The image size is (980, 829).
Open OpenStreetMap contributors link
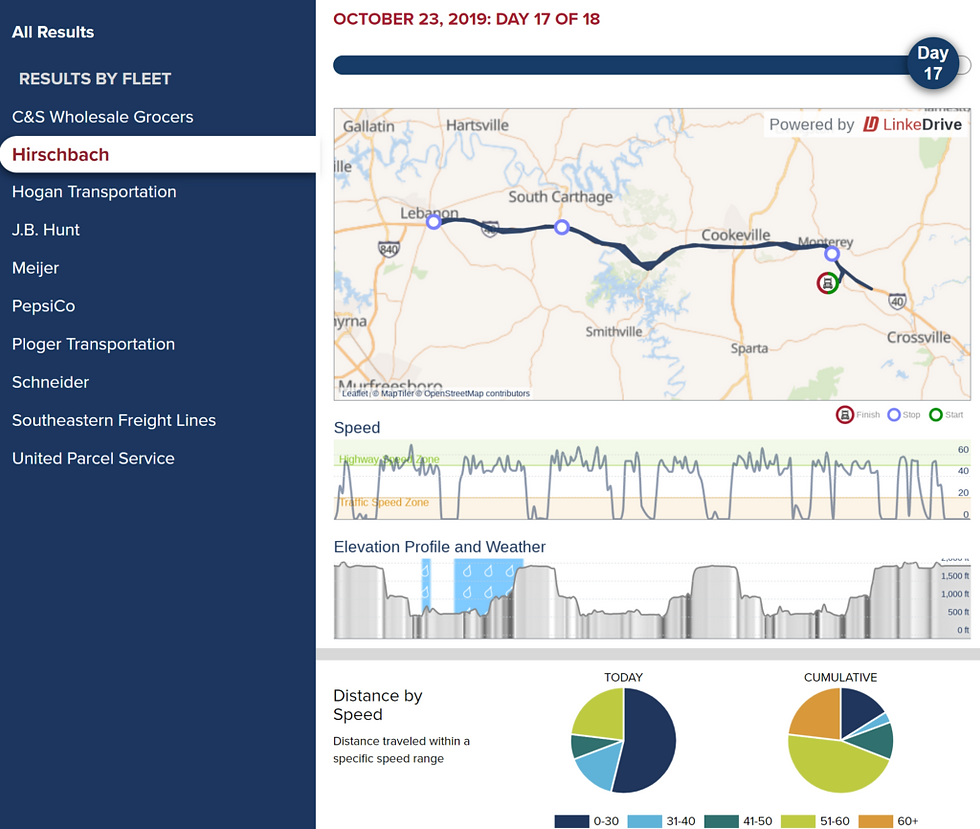click(477, 393)
